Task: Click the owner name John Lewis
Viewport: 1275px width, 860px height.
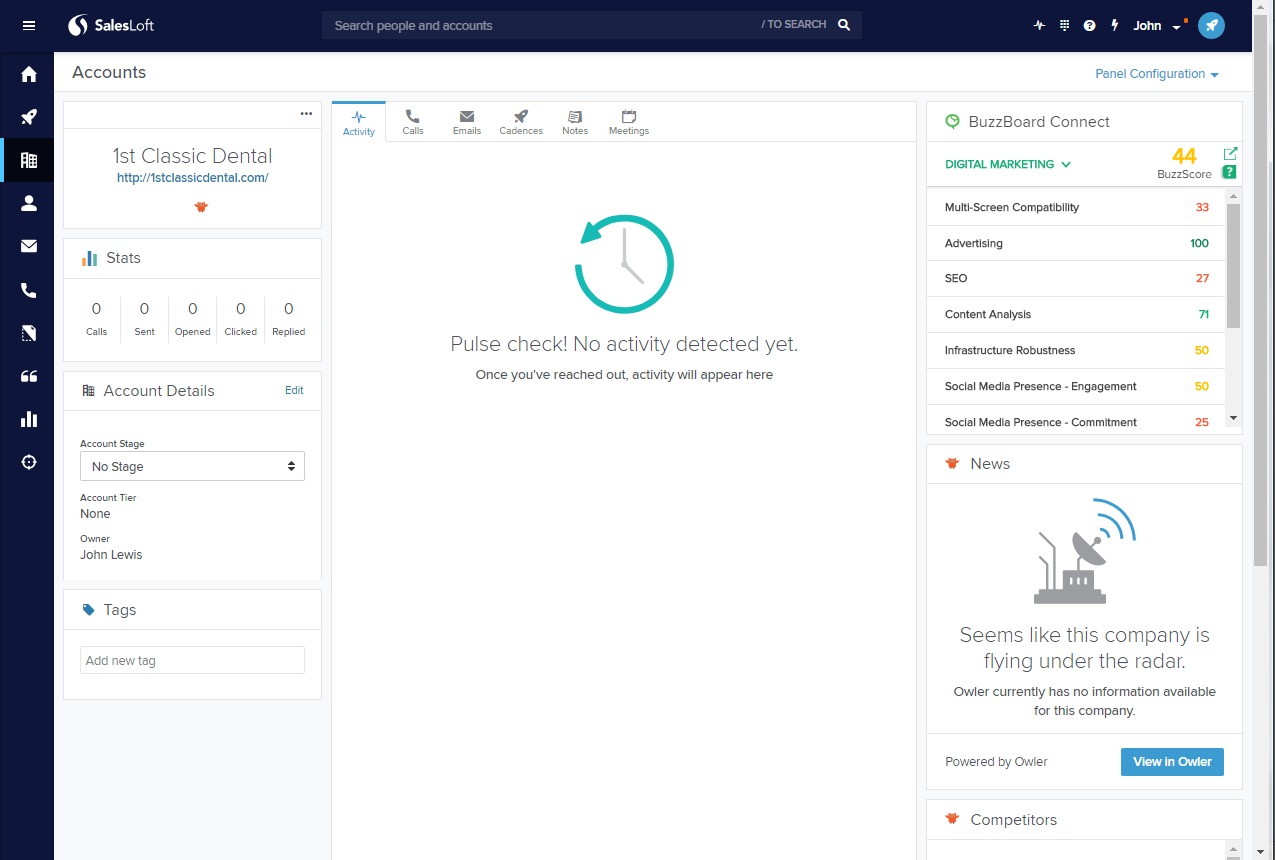Action: pos(111,555)
